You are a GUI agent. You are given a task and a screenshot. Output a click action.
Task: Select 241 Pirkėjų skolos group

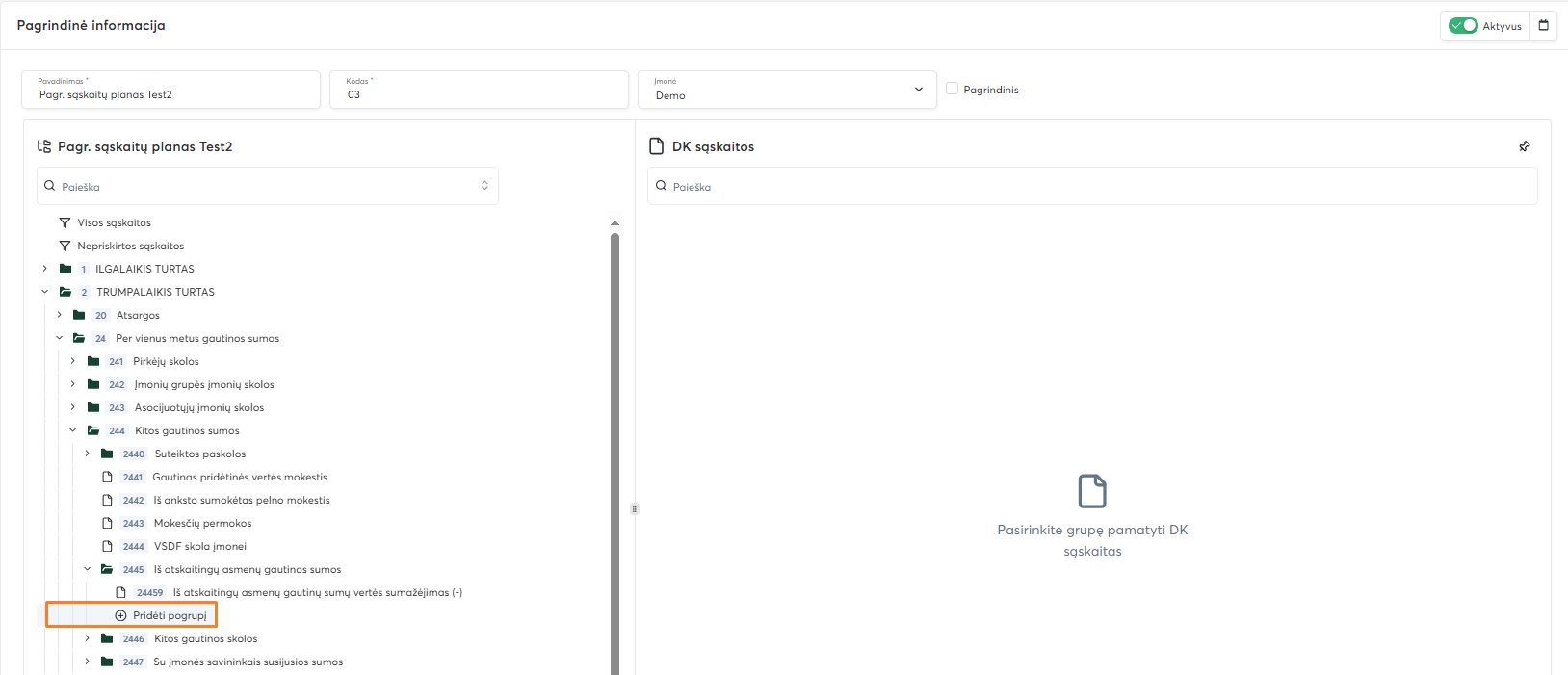pos(166,361)
